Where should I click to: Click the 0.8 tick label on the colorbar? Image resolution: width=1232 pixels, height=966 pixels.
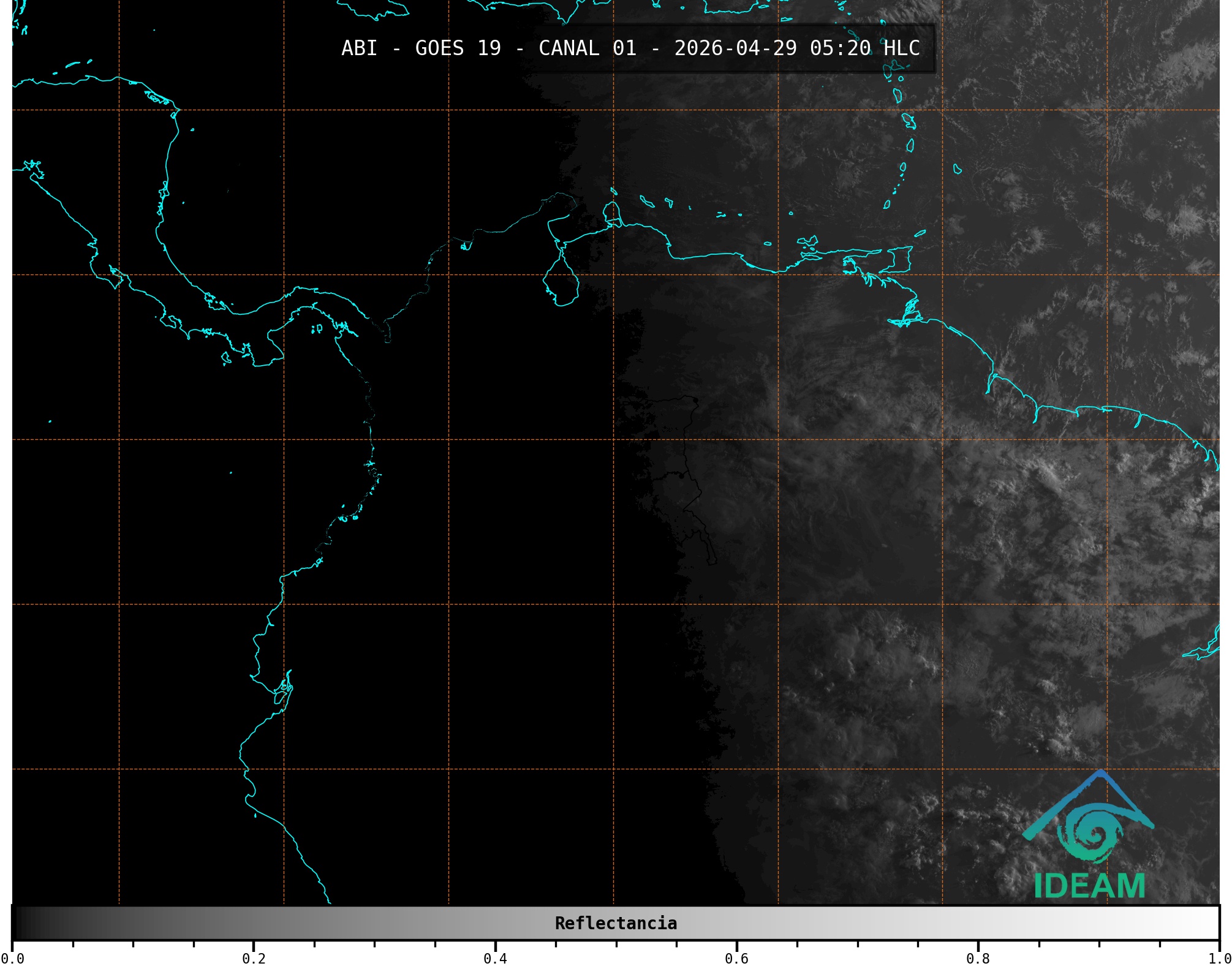[x=978, y=958]
